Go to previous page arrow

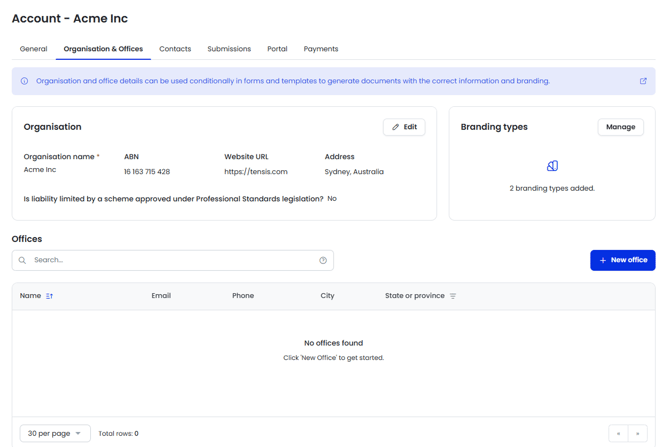(x=619, y=433)
